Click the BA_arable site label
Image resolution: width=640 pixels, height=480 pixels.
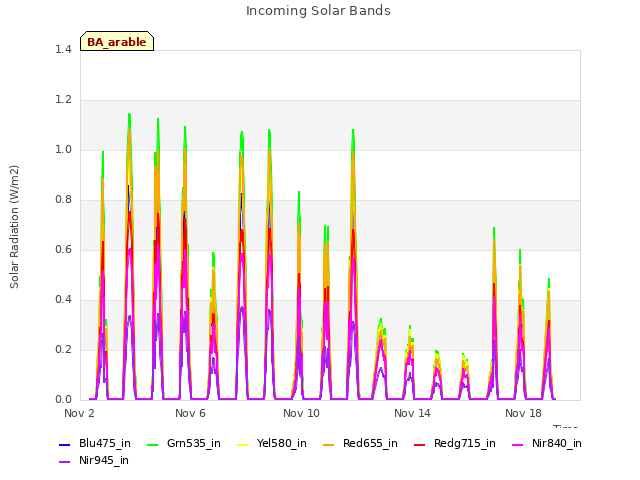coord(117,42)
